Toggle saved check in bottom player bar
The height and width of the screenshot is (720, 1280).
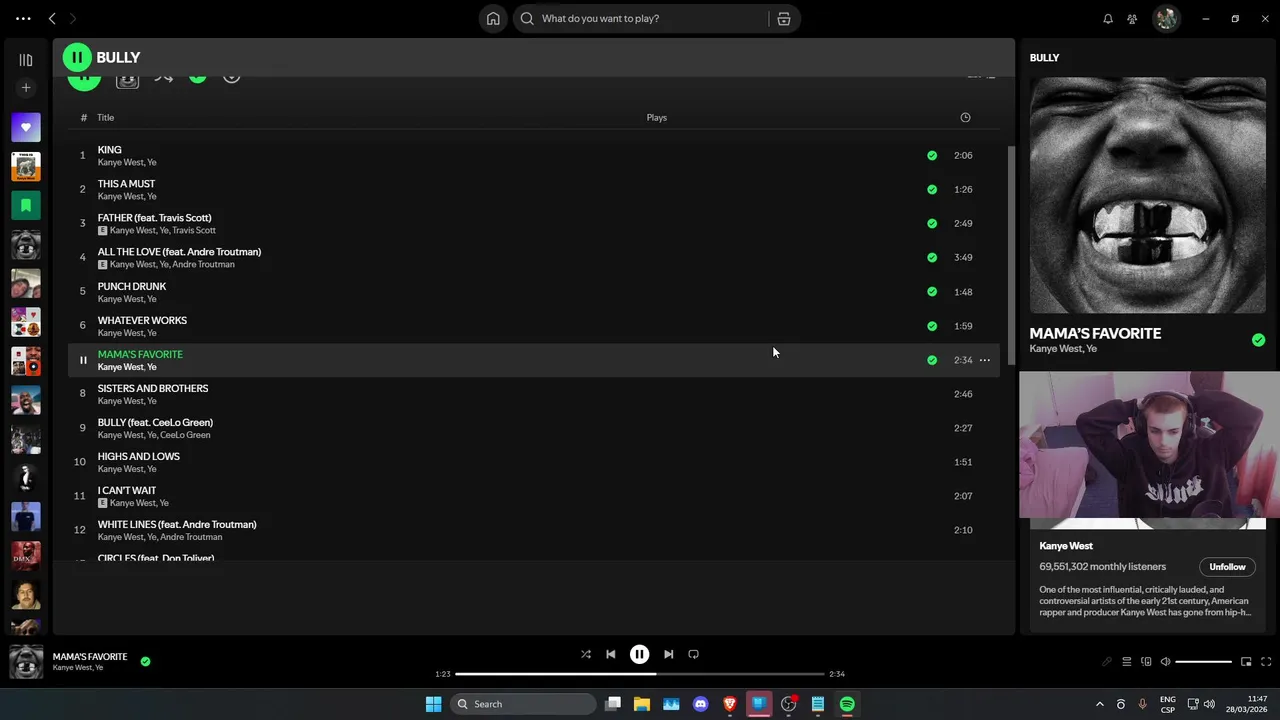(x=145, y=661)
